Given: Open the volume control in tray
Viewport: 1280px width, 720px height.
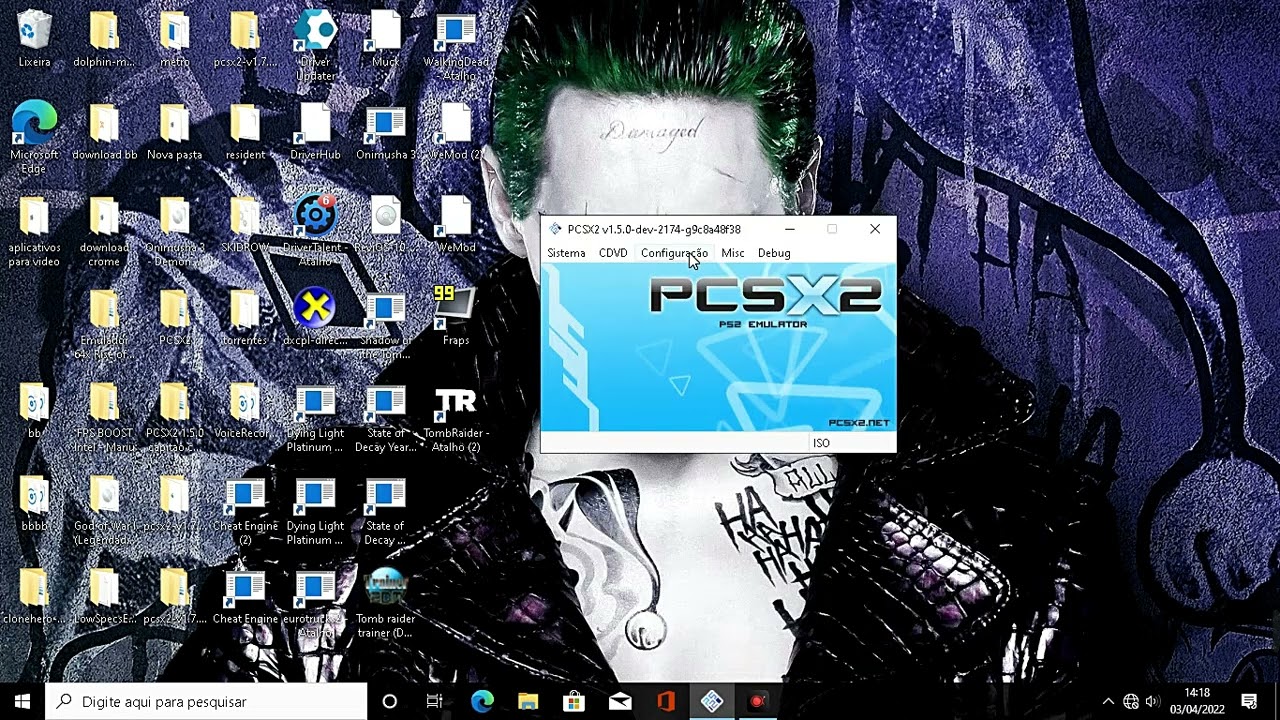Looking at the screenshot, I should point(1153,701).
